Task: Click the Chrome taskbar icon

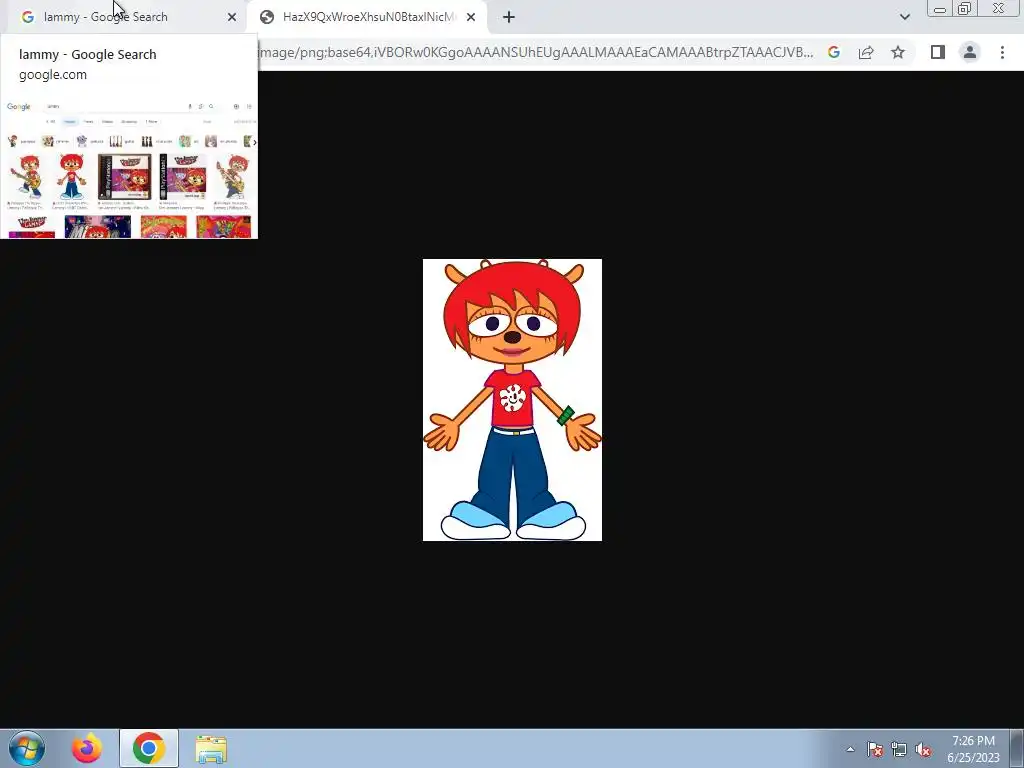Action: tap(149, 748)
